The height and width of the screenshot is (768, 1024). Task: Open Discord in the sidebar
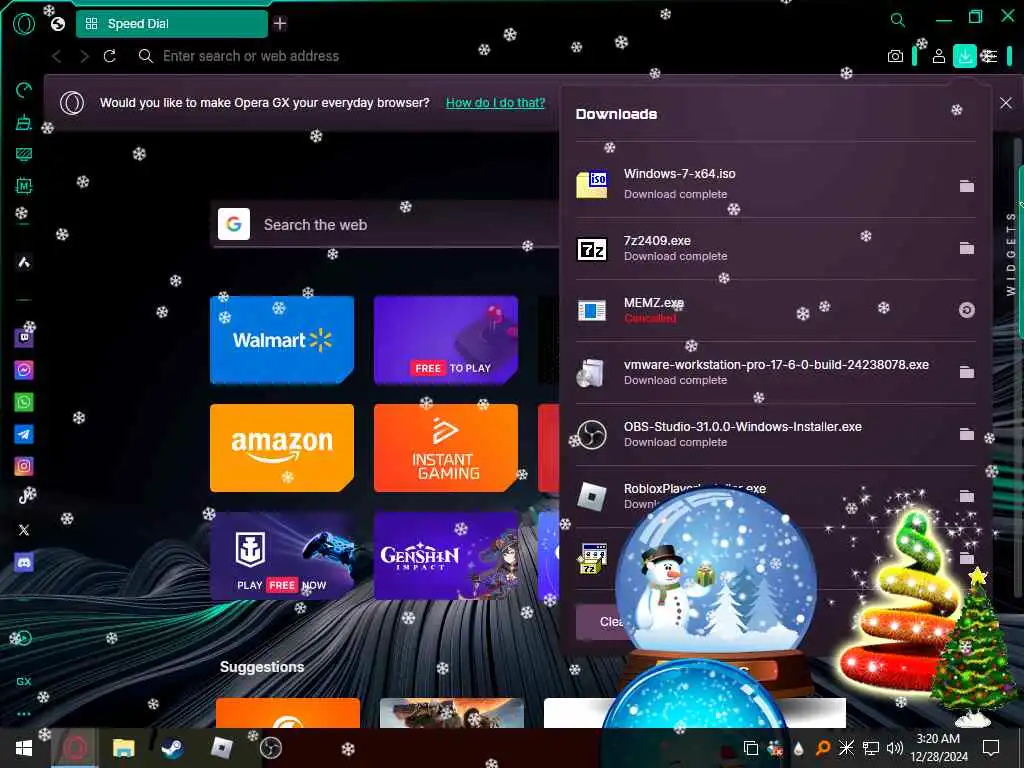pyautogui.click(x=24, y=562)
